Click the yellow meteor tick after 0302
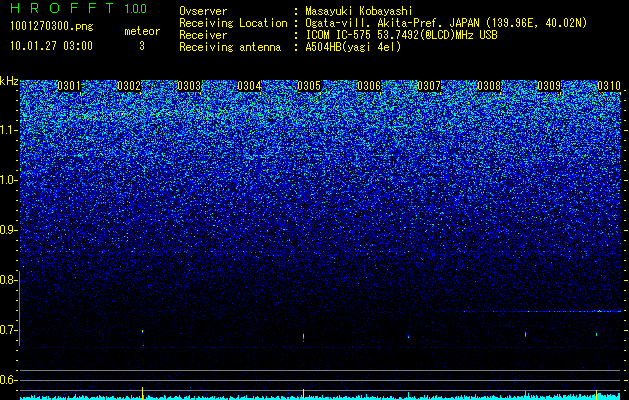 pyautogui.click(x=142, y=392)
